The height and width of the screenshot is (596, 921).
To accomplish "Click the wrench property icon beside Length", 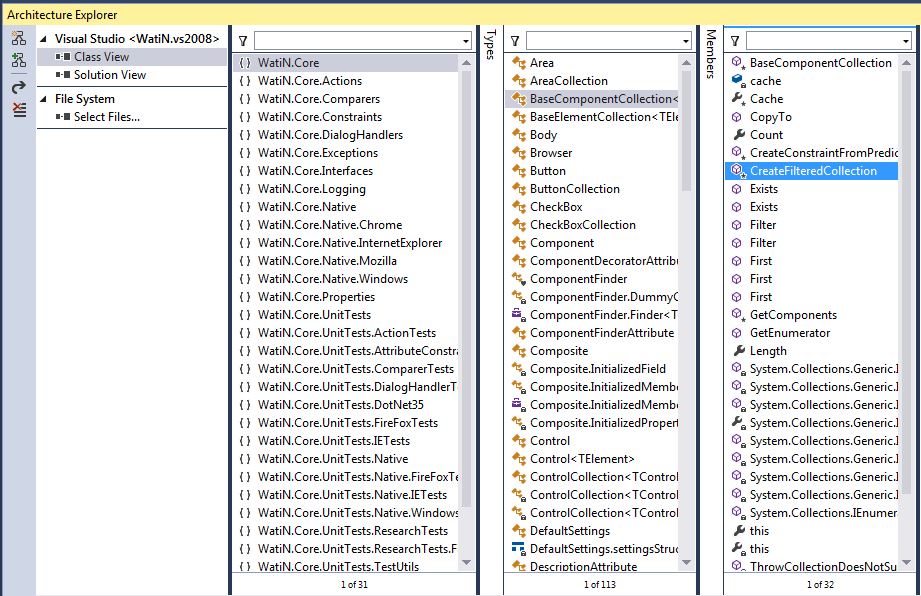I will 738,351.
